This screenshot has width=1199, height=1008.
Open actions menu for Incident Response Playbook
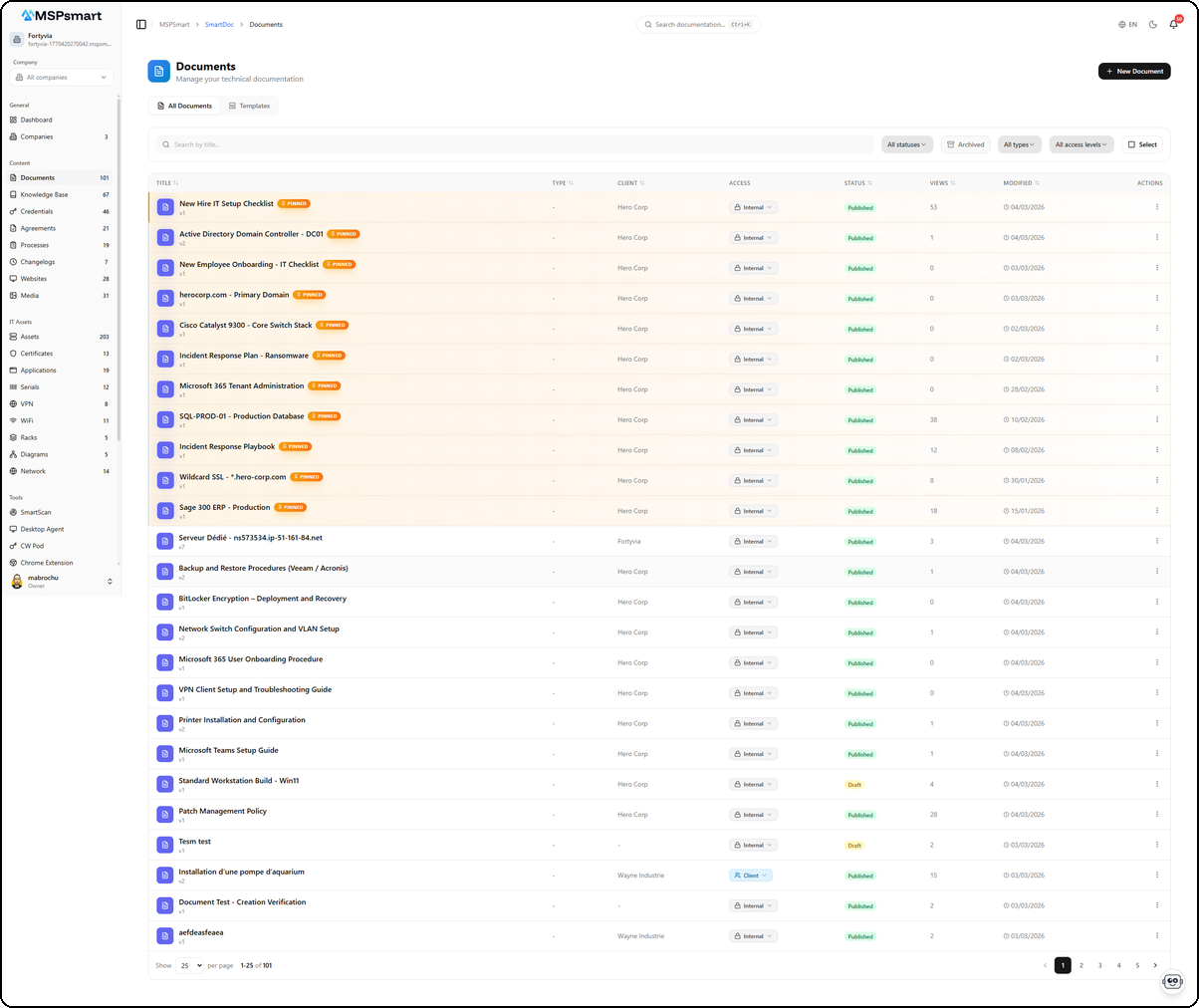[1156, 449]
